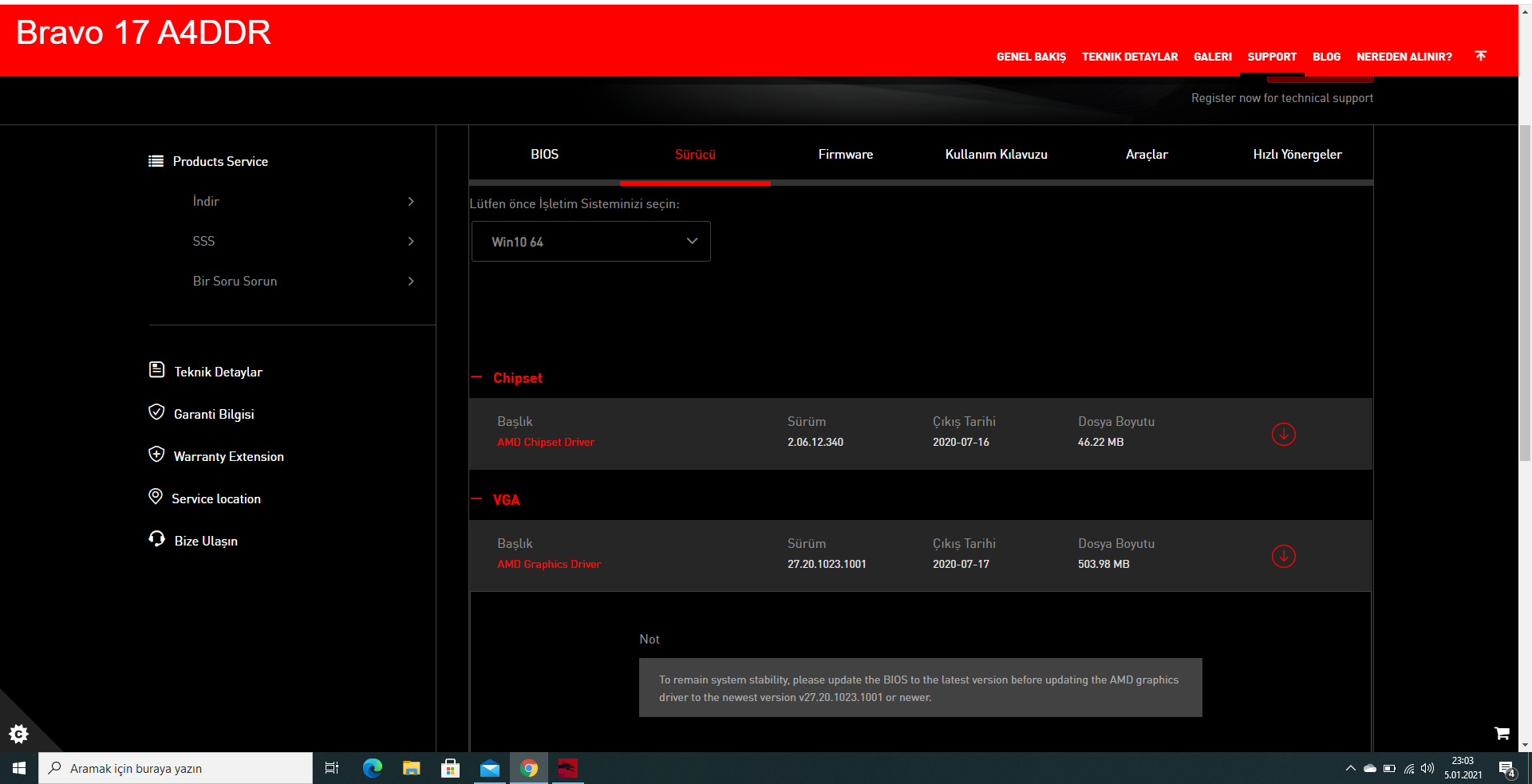Show hidden system tray icons
The height and width of the screenshot is (784, 1532).
[x=1350, y=768]
